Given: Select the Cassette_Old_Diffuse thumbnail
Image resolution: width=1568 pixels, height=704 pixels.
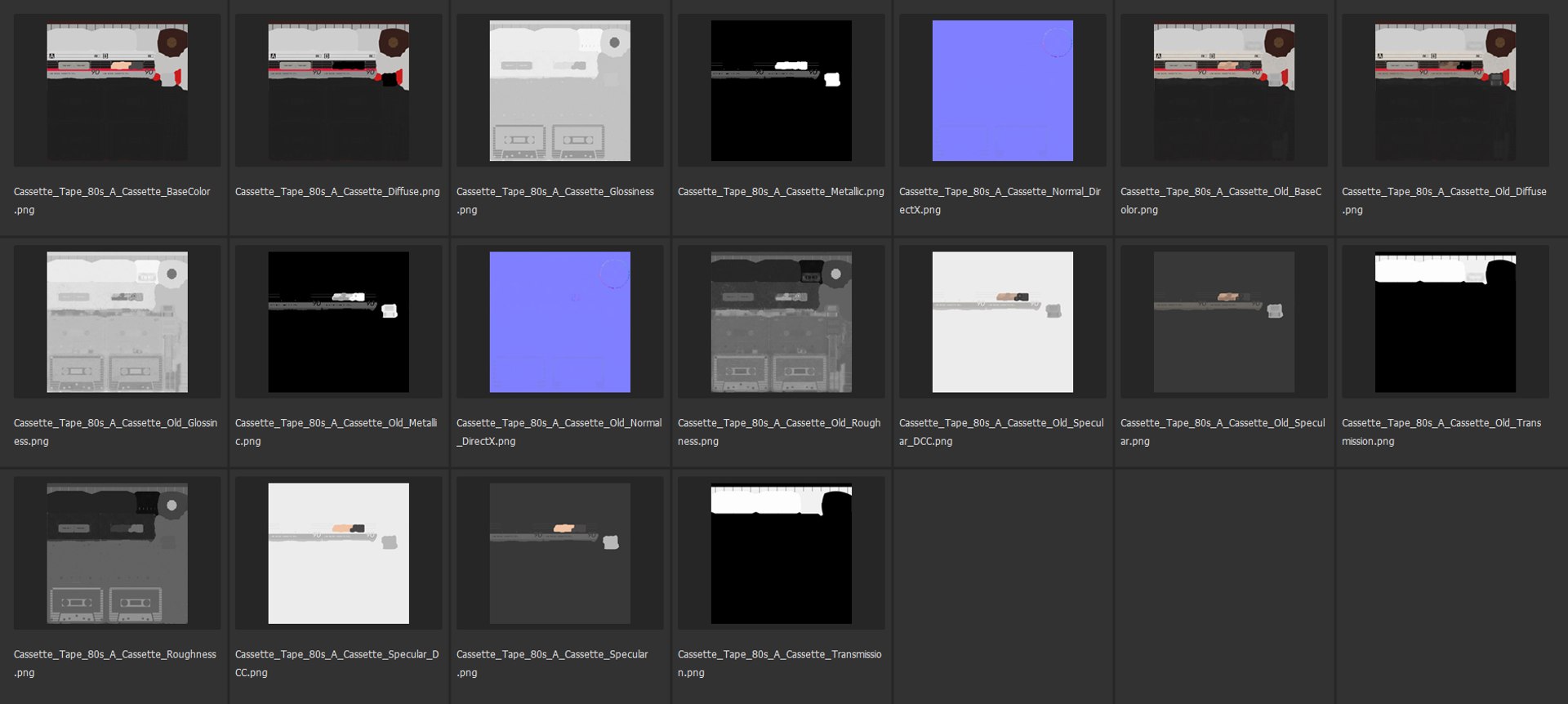Looking at the screenshot, I should pyautogui.click(x=1445, y=91).
